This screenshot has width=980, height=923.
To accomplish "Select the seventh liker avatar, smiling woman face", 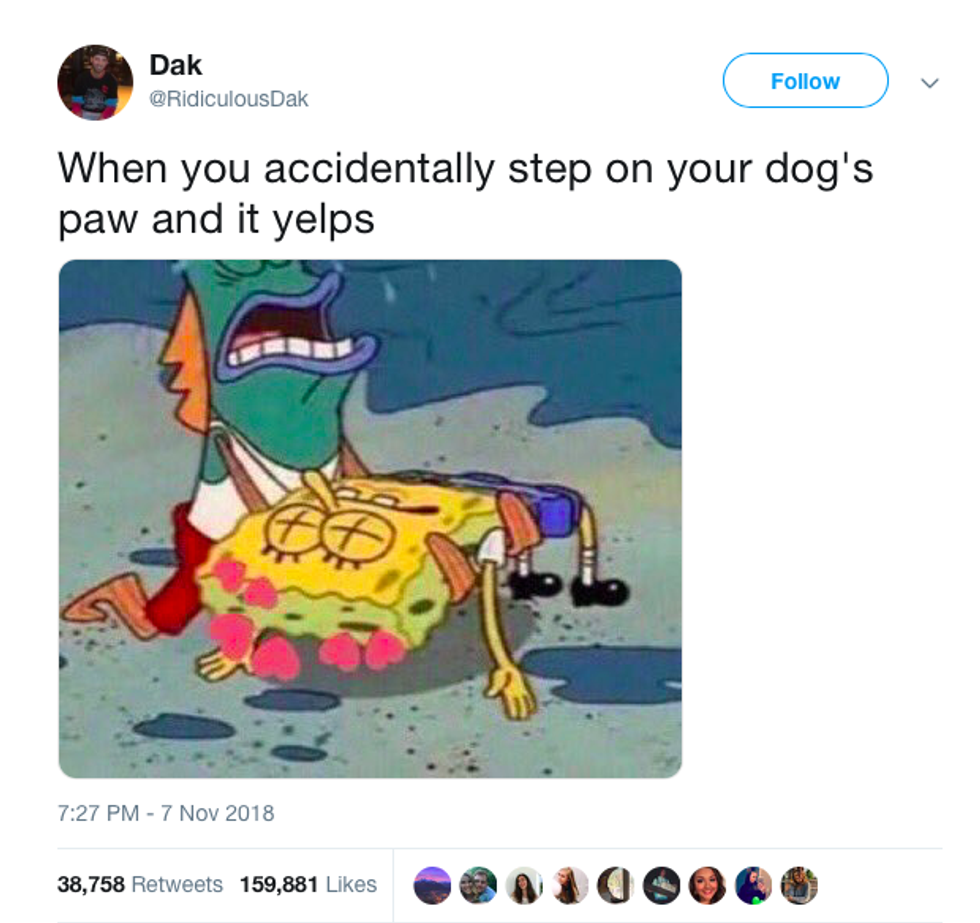I will 708,886.
